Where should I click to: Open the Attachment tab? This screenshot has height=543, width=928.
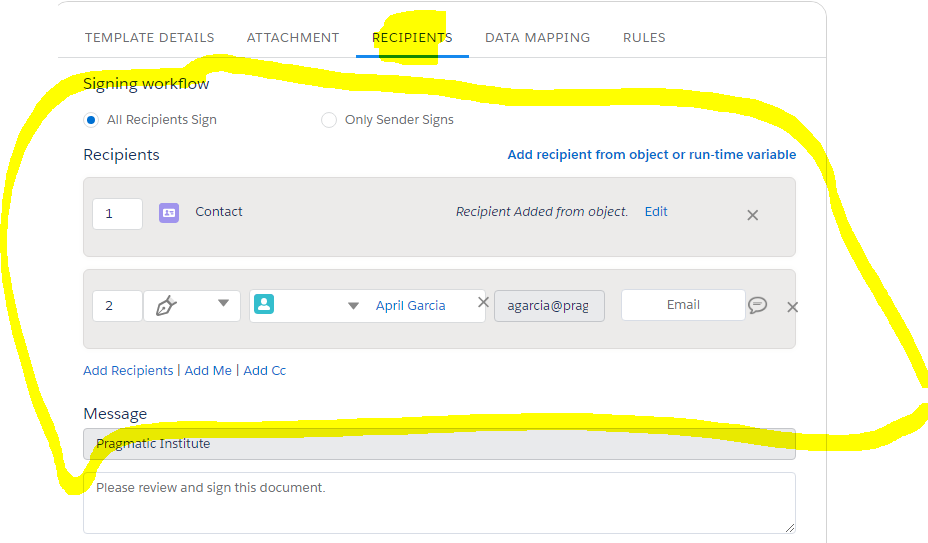[293, 37]
